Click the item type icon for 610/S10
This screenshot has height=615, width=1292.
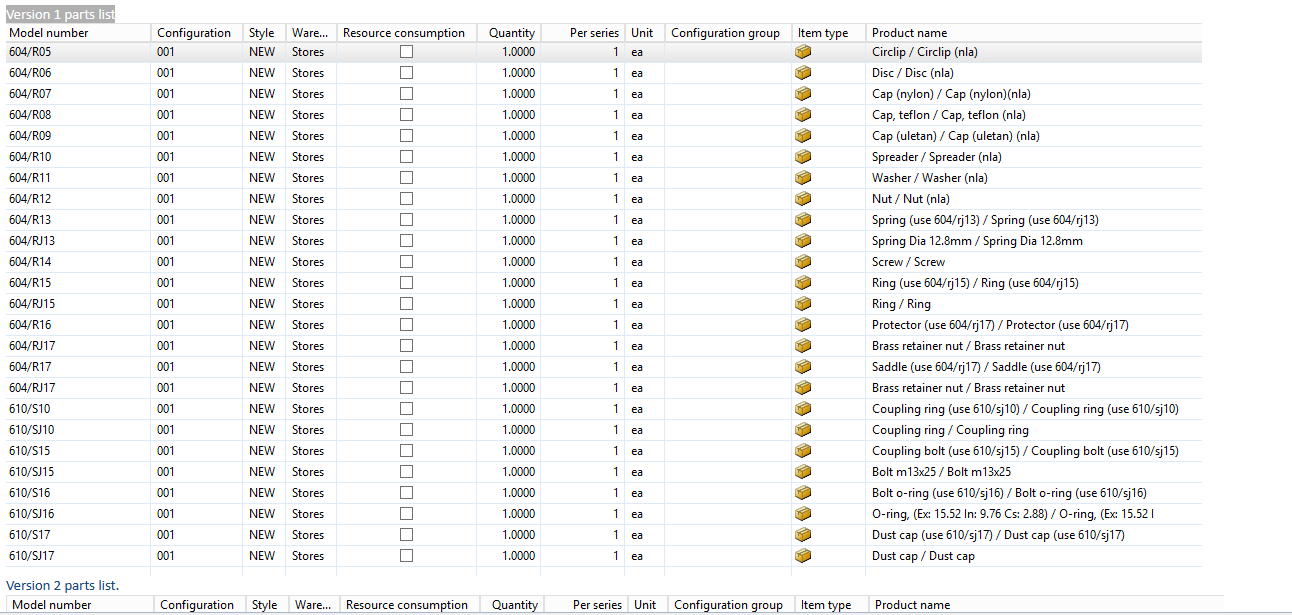point(803,408)
